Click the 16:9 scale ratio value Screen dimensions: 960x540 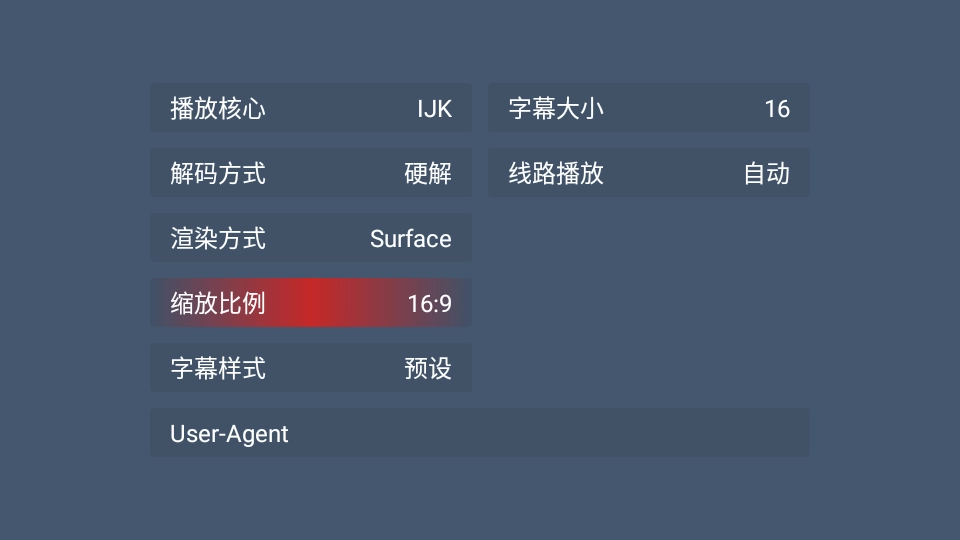[x=429, y=304]
